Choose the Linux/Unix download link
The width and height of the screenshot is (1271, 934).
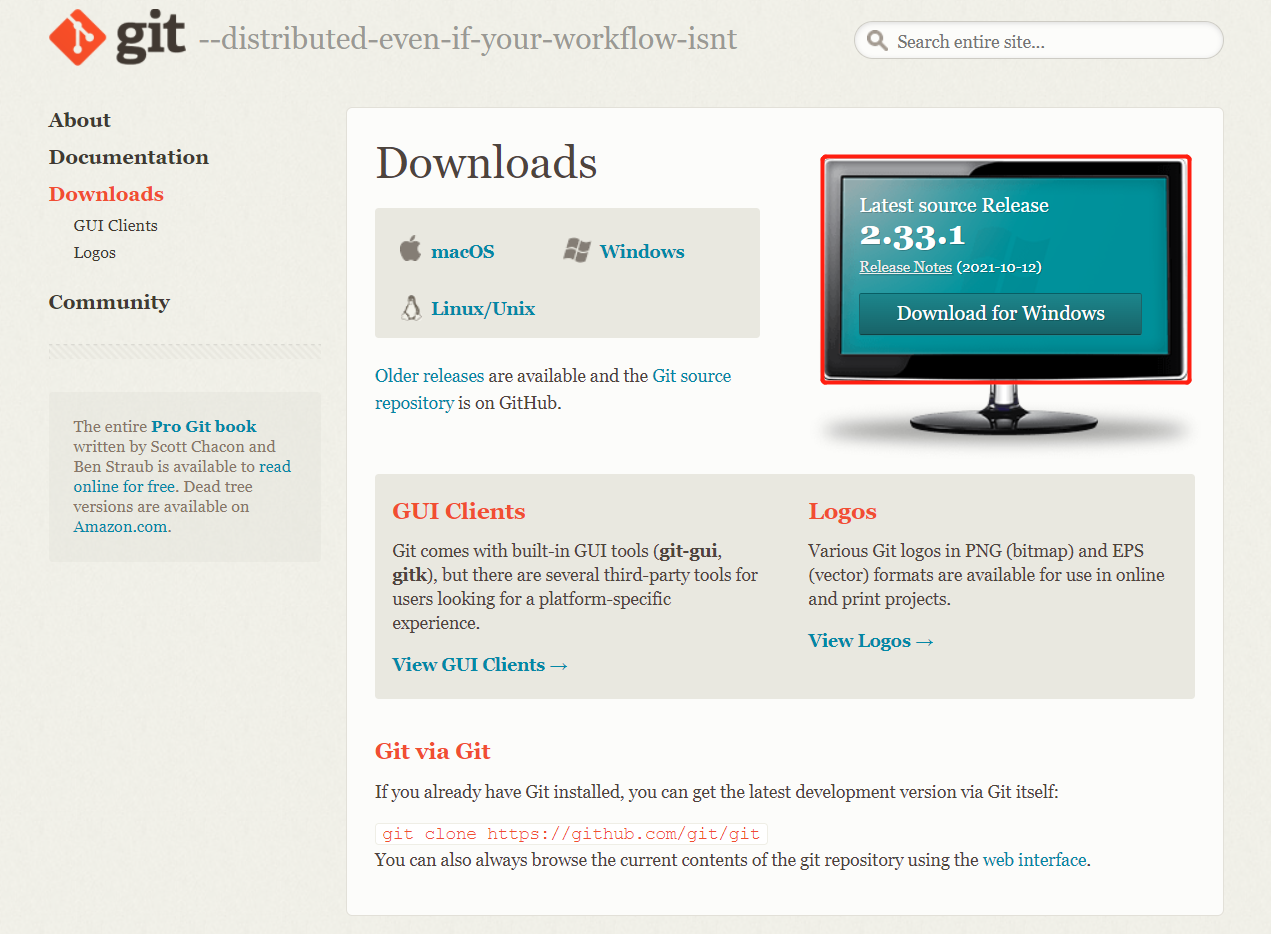[483, 308]
